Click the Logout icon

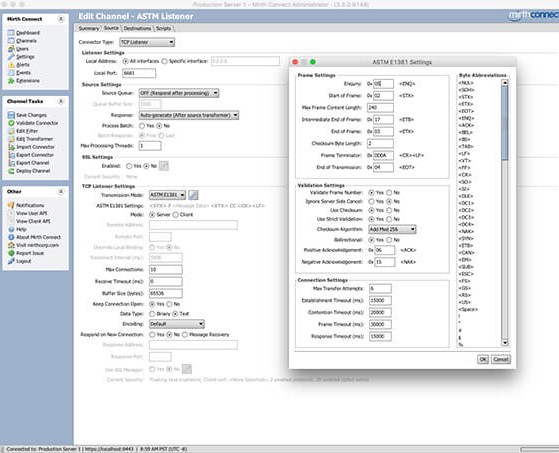pos(11,261)
